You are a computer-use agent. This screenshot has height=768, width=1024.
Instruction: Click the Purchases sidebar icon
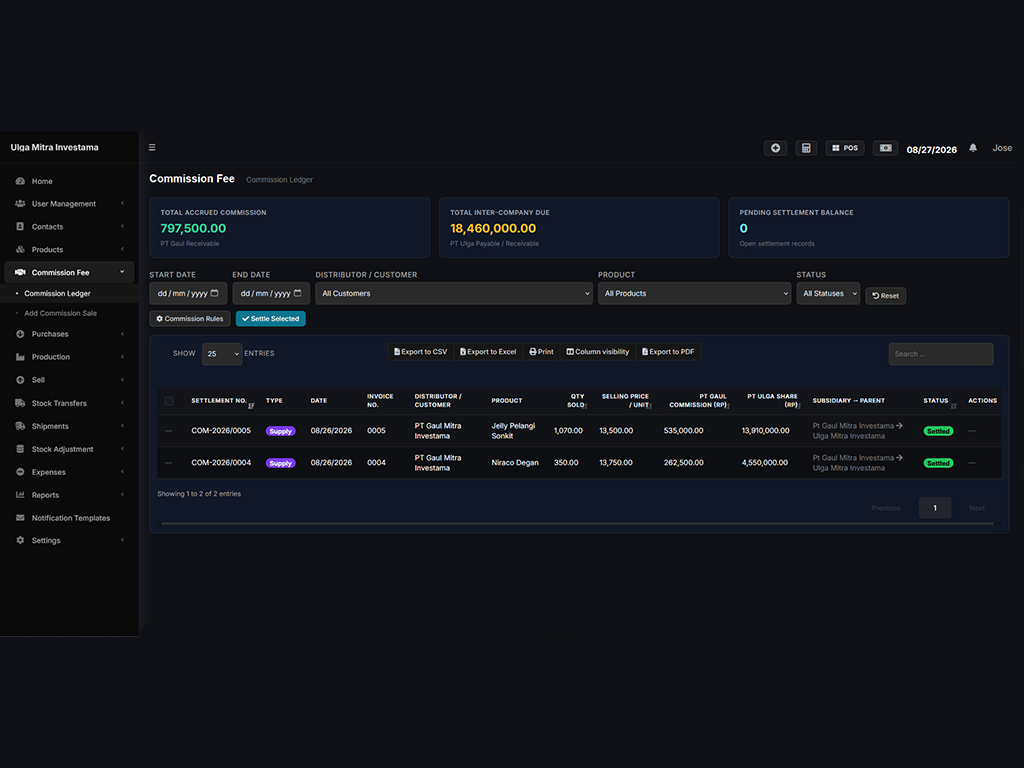point(20,334)
